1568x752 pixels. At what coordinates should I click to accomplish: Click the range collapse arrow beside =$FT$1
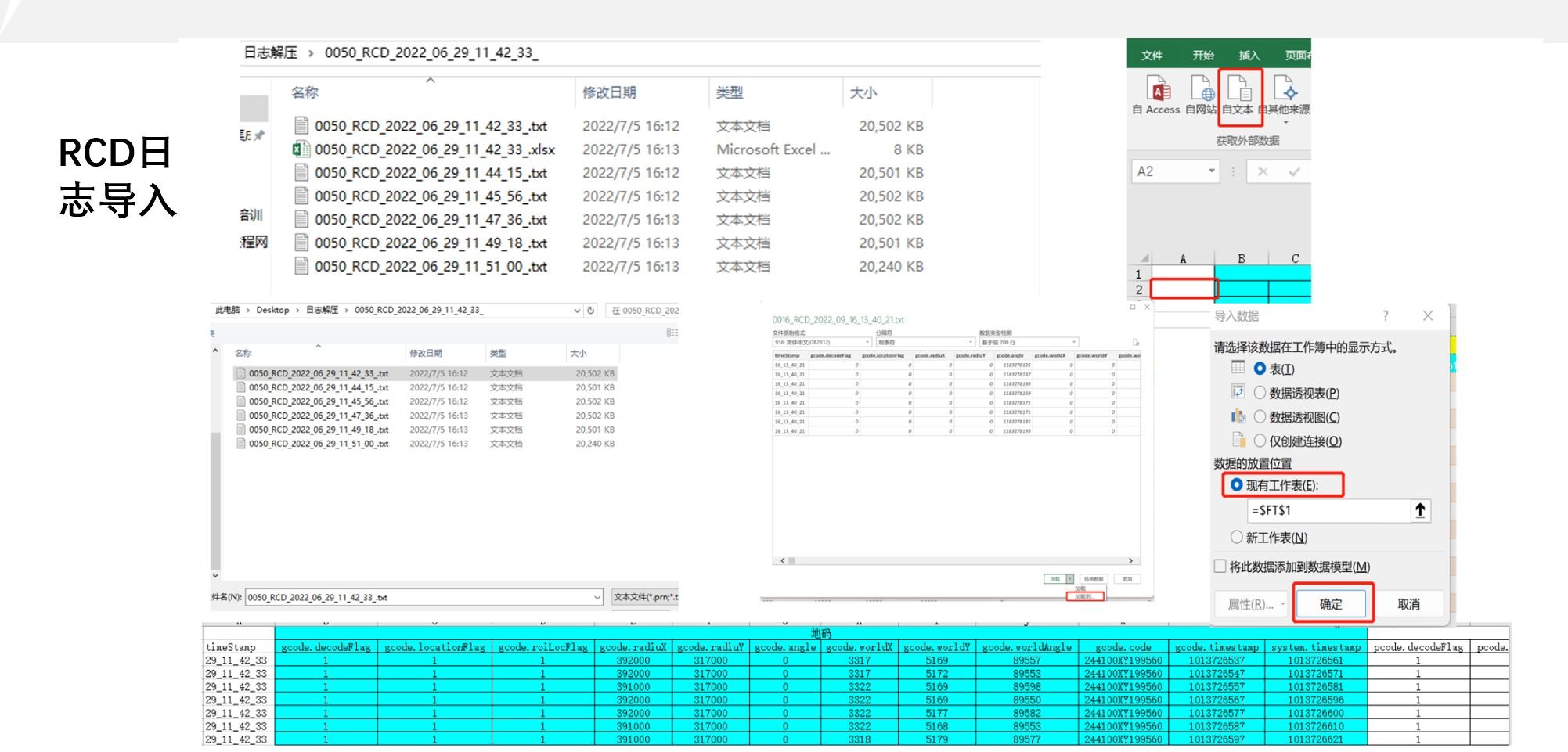[x=1419, y=511]
